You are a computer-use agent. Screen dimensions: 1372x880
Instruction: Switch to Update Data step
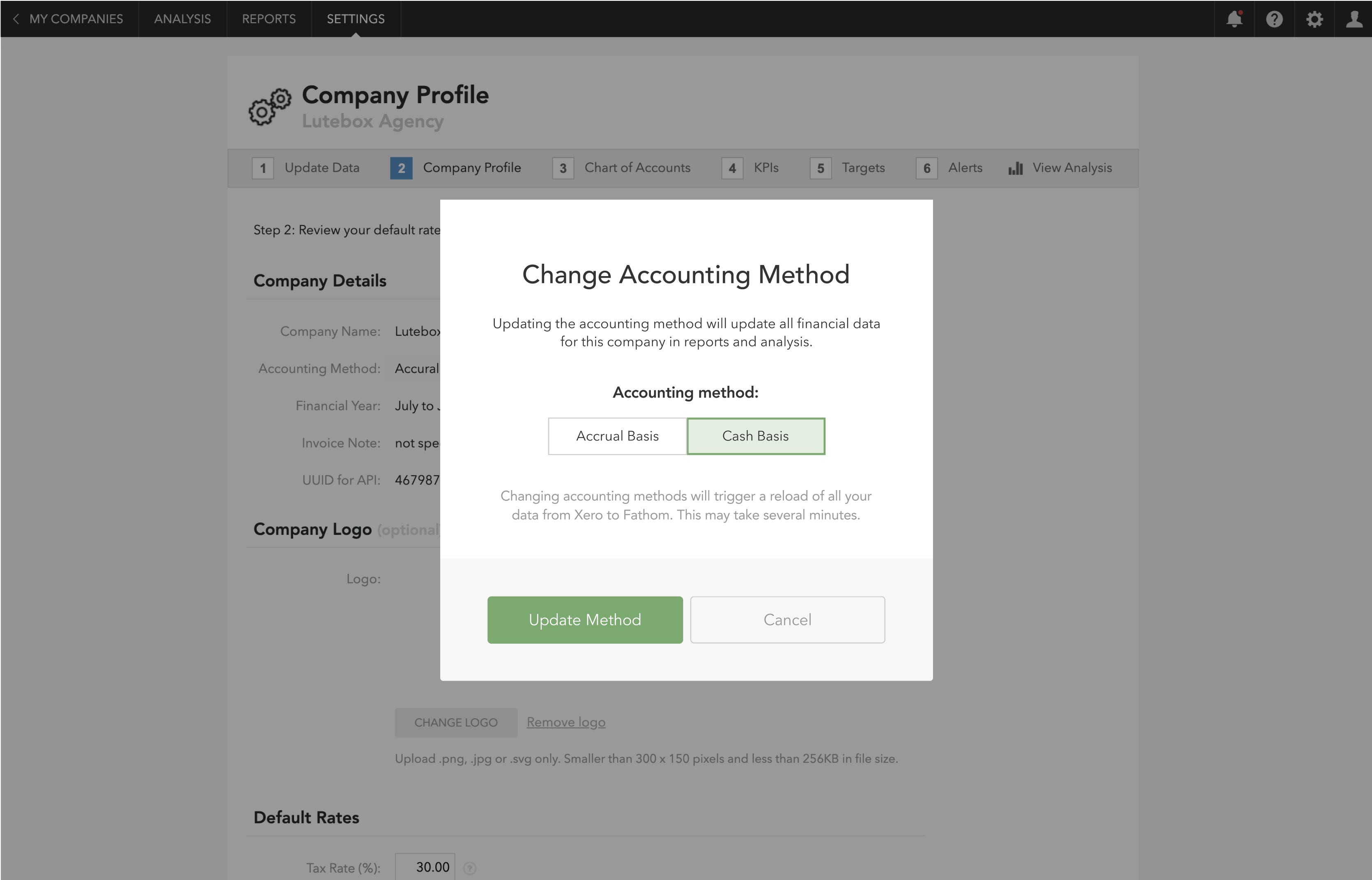click(322, 168)
